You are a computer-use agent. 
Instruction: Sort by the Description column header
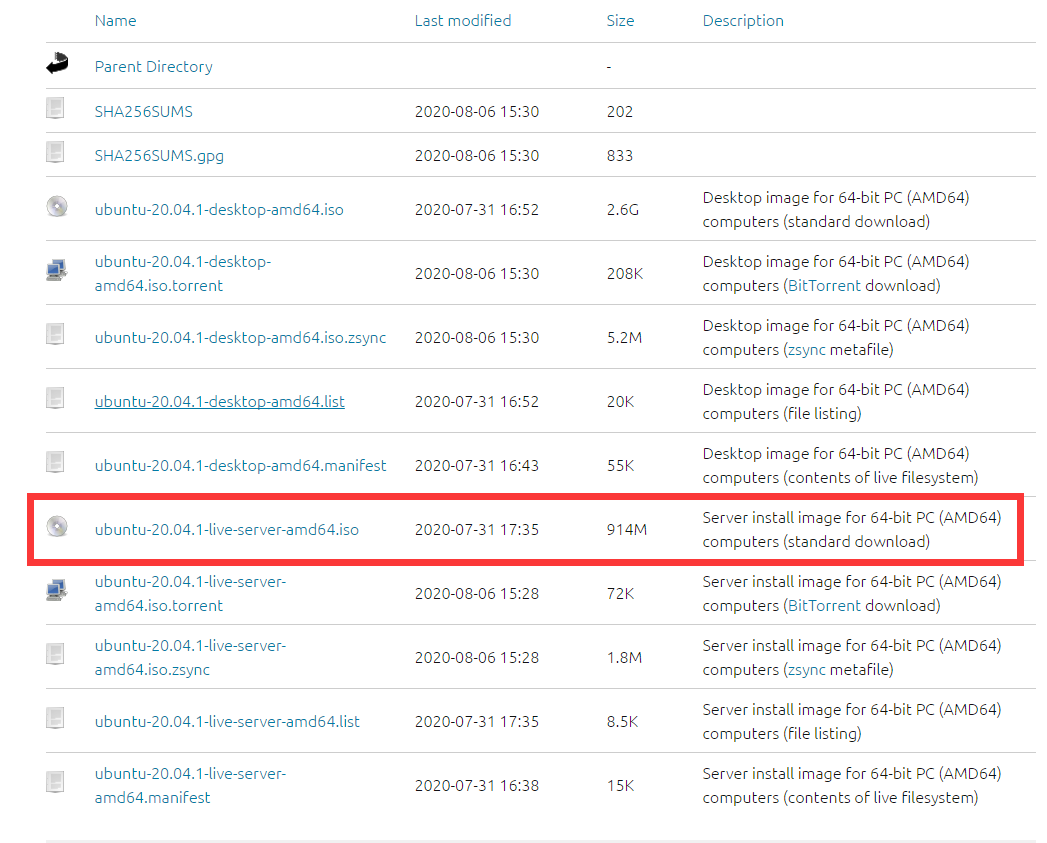click(743, 21)
